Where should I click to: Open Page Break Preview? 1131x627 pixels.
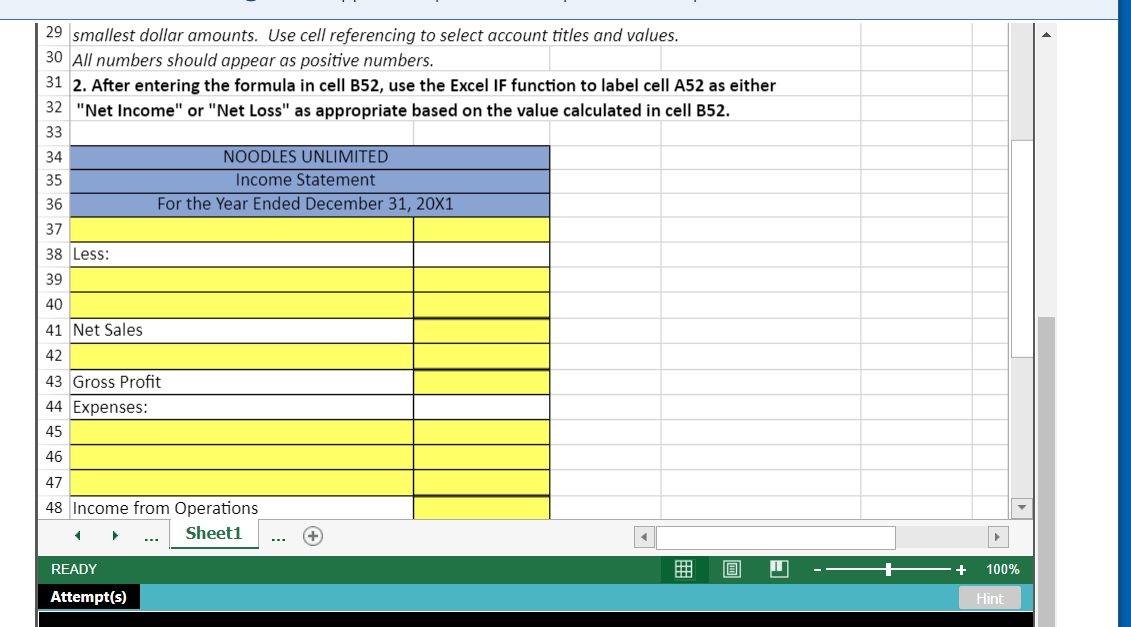pos(779,569)
